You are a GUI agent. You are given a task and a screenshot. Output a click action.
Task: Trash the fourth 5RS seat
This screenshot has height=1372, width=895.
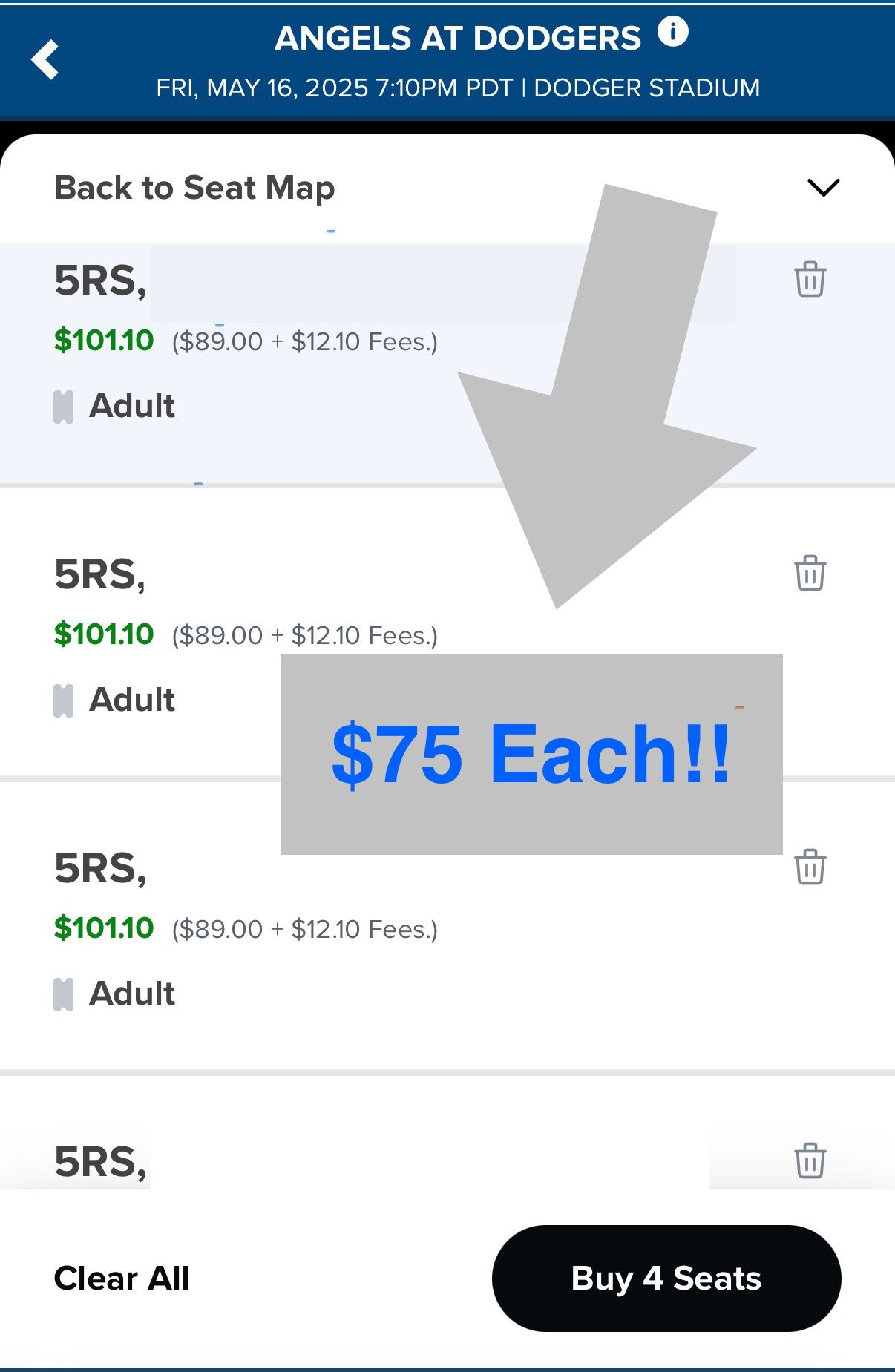[810, 1161]
